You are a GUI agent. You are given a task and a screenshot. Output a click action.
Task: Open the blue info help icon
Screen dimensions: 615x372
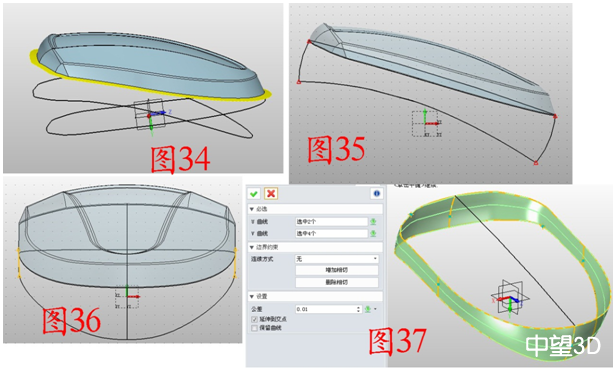click(377, 193)
